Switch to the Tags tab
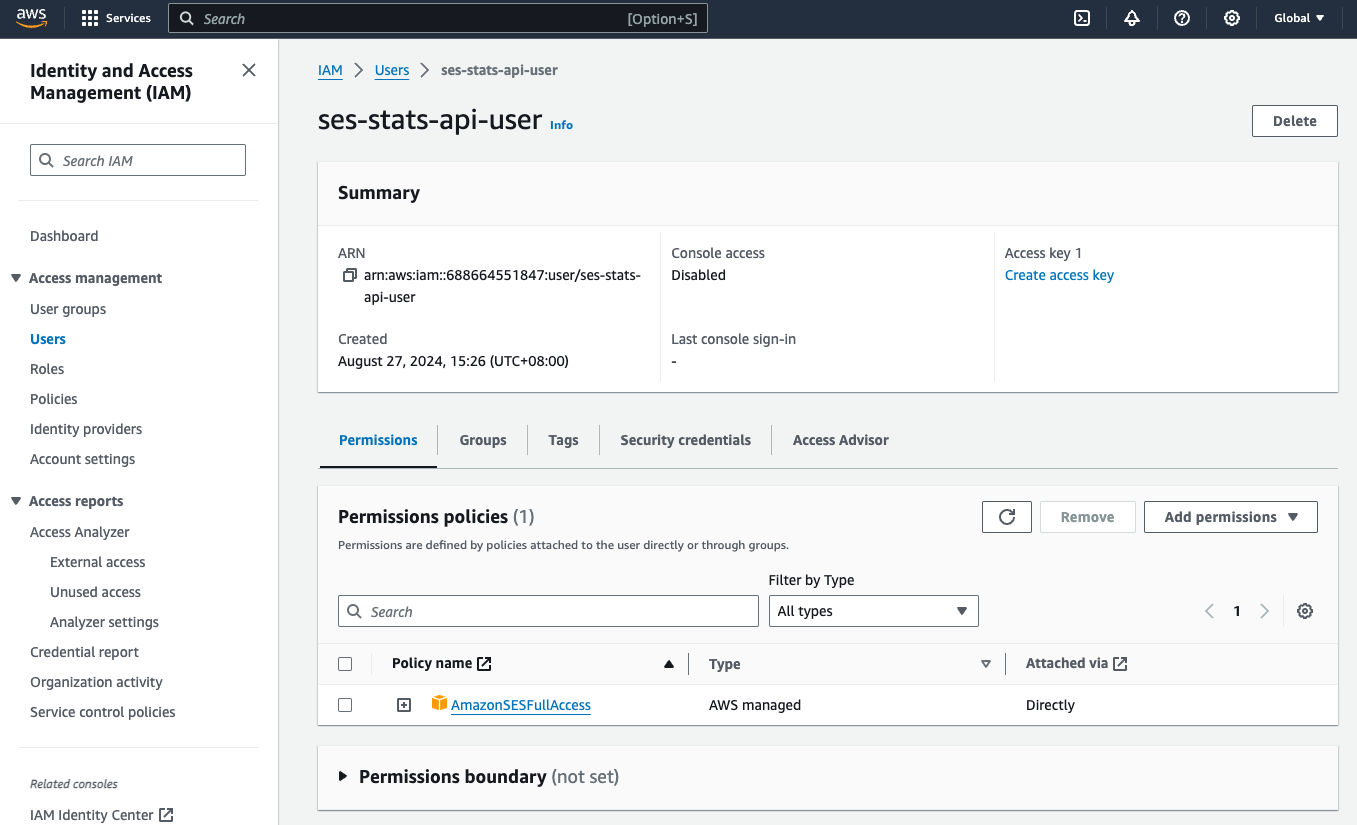This screenshot has width=1357, height=825. pyautogui.click(x=563, y=440)
